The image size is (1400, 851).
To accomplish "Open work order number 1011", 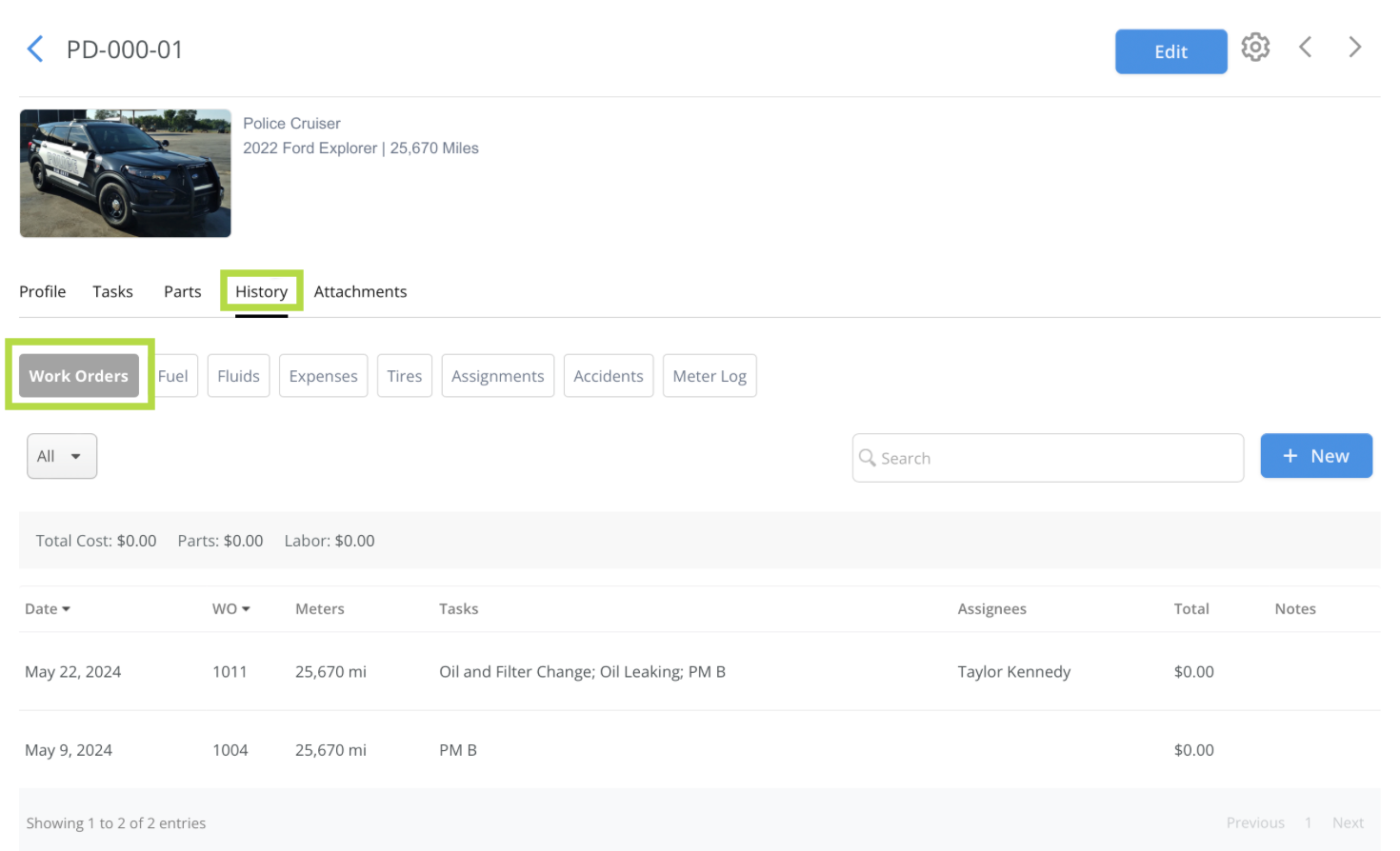I will 230,671.
